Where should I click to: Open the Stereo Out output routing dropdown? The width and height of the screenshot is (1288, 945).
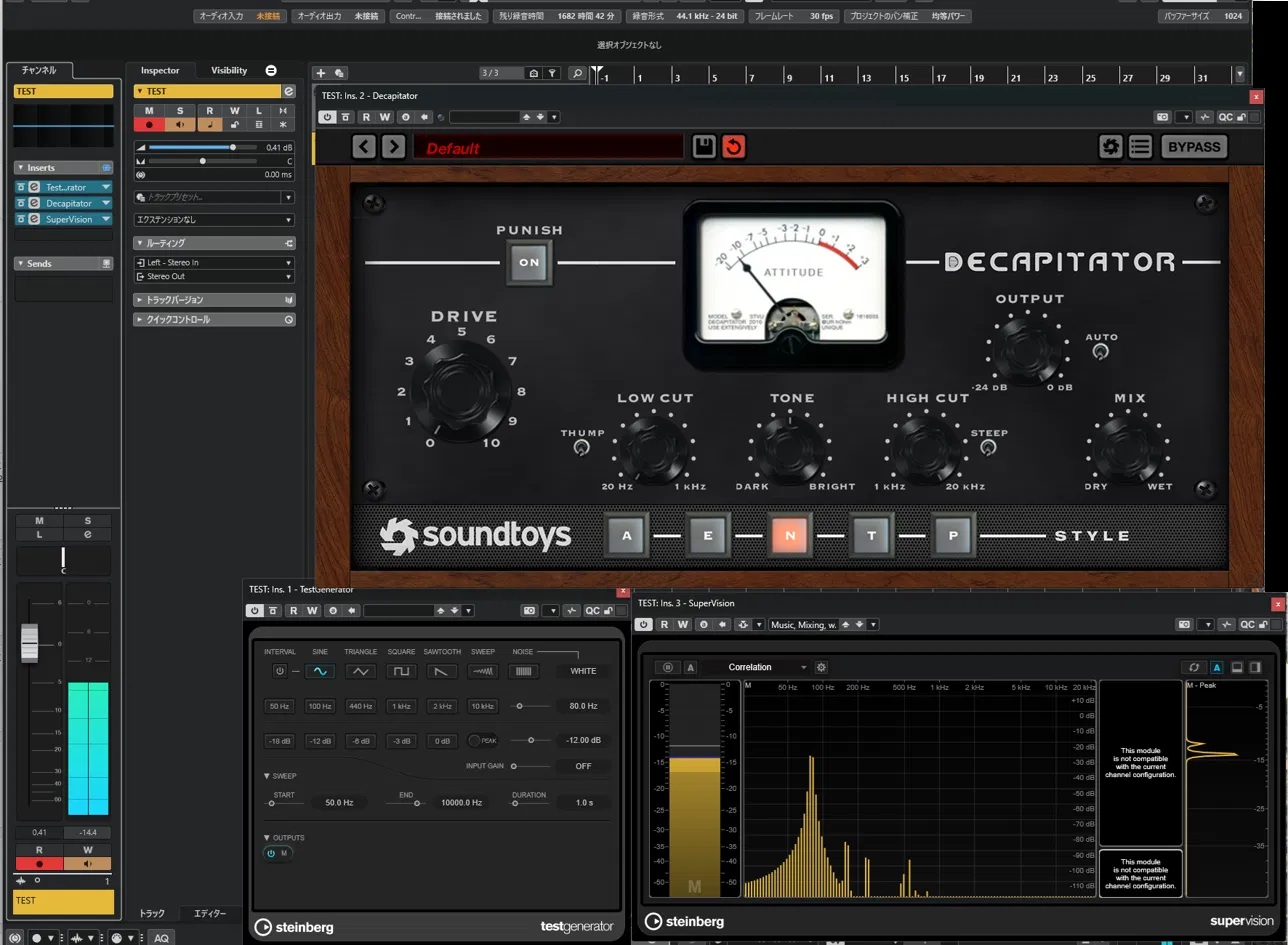click(x=214, y=276)
